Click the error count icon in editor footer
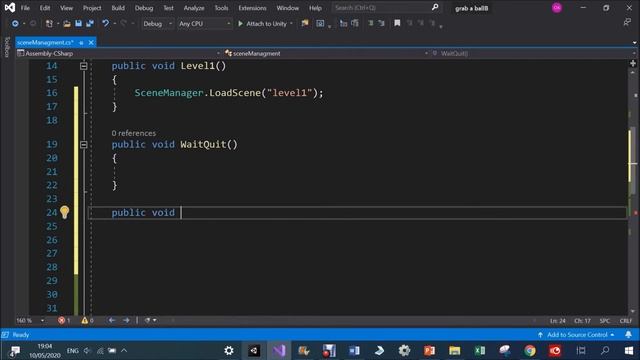 click(x=61, y=320)
